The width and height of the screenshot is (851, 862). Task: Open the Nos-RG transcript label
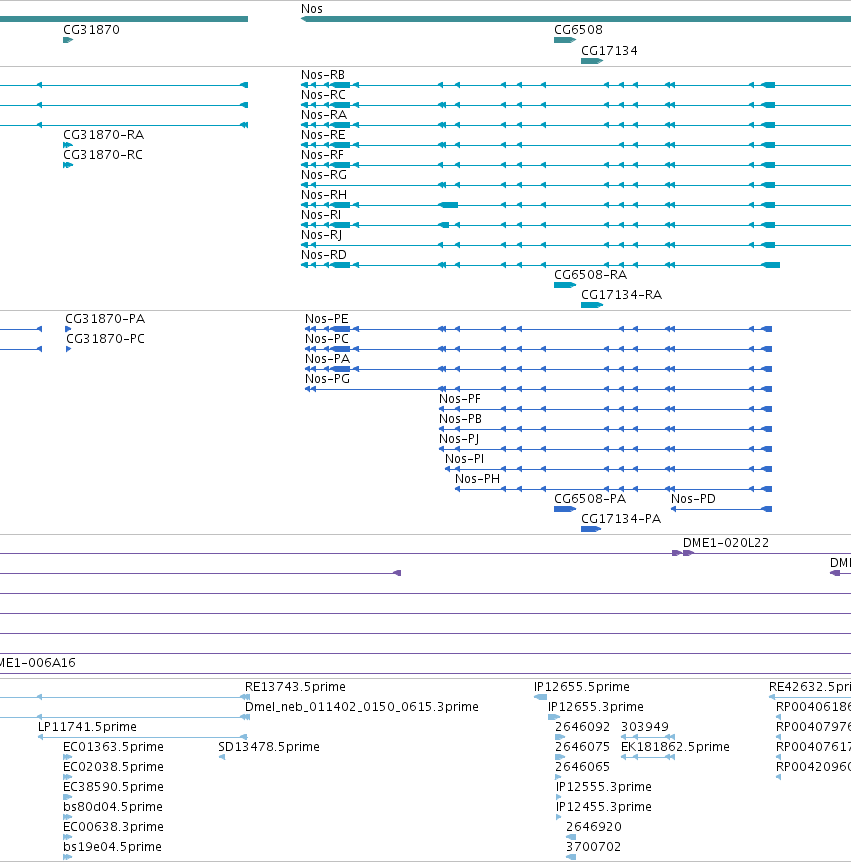pyautogui.click(x=324, y=174)
